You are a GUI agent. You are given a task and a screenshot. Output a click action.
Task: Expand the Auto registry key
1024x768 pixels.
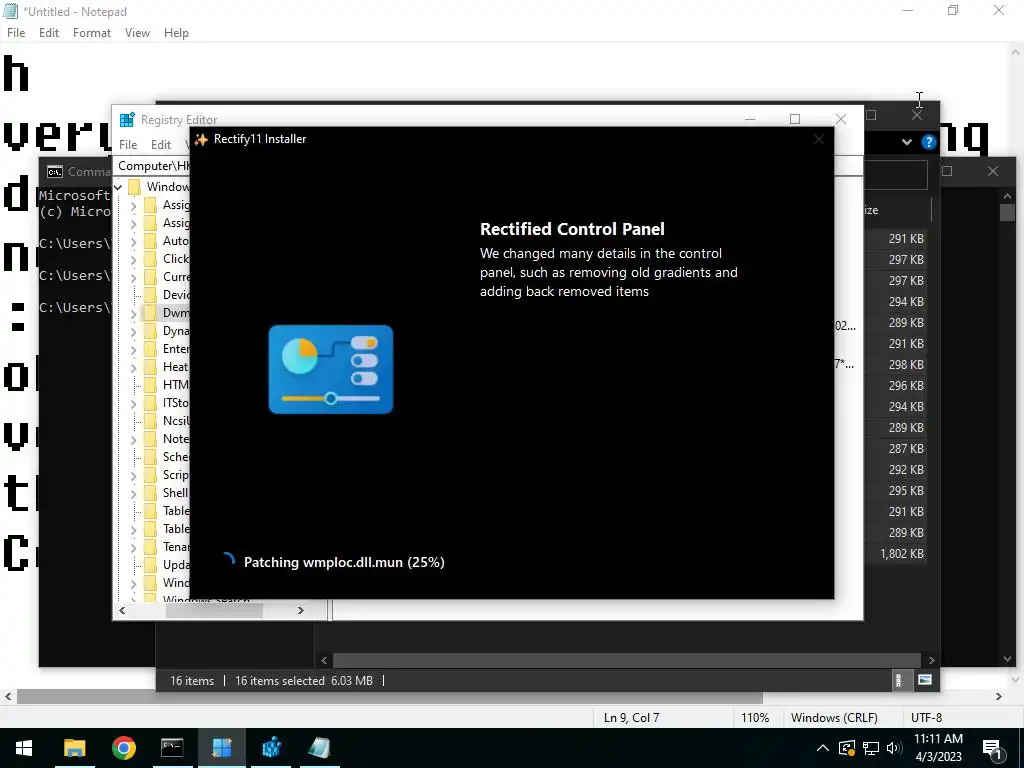(133, 242)
